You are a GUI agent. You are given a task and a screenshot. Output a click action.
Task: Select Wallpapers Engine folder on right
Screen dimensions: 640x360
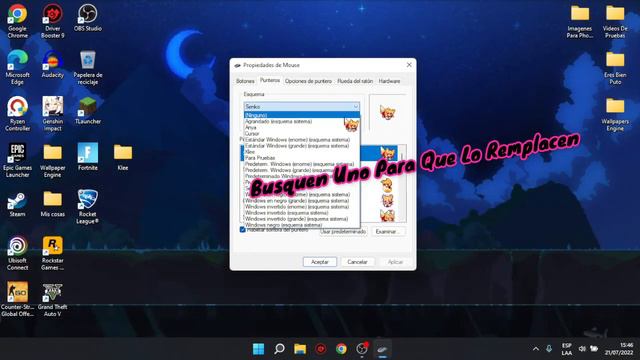pos(615,114)
